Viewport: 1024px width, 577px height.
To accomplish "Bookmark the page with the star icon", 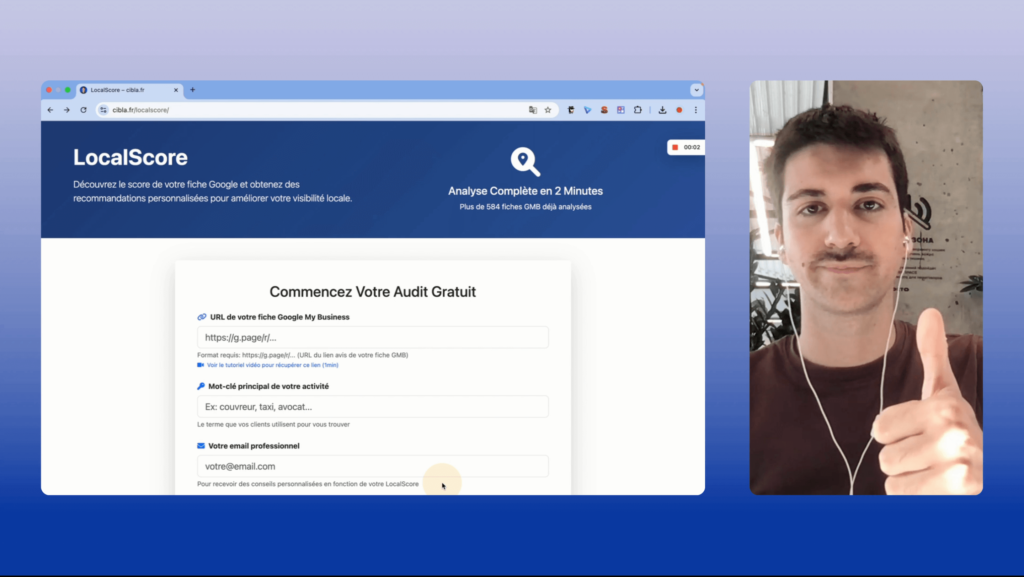I will coord(548,110).
